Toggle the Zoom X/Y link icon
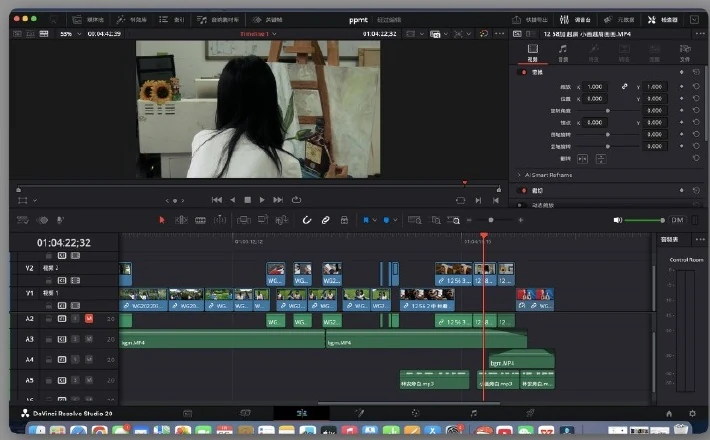Image resolution: width=710 pixels, height=440 pixels. pos(624,86)
